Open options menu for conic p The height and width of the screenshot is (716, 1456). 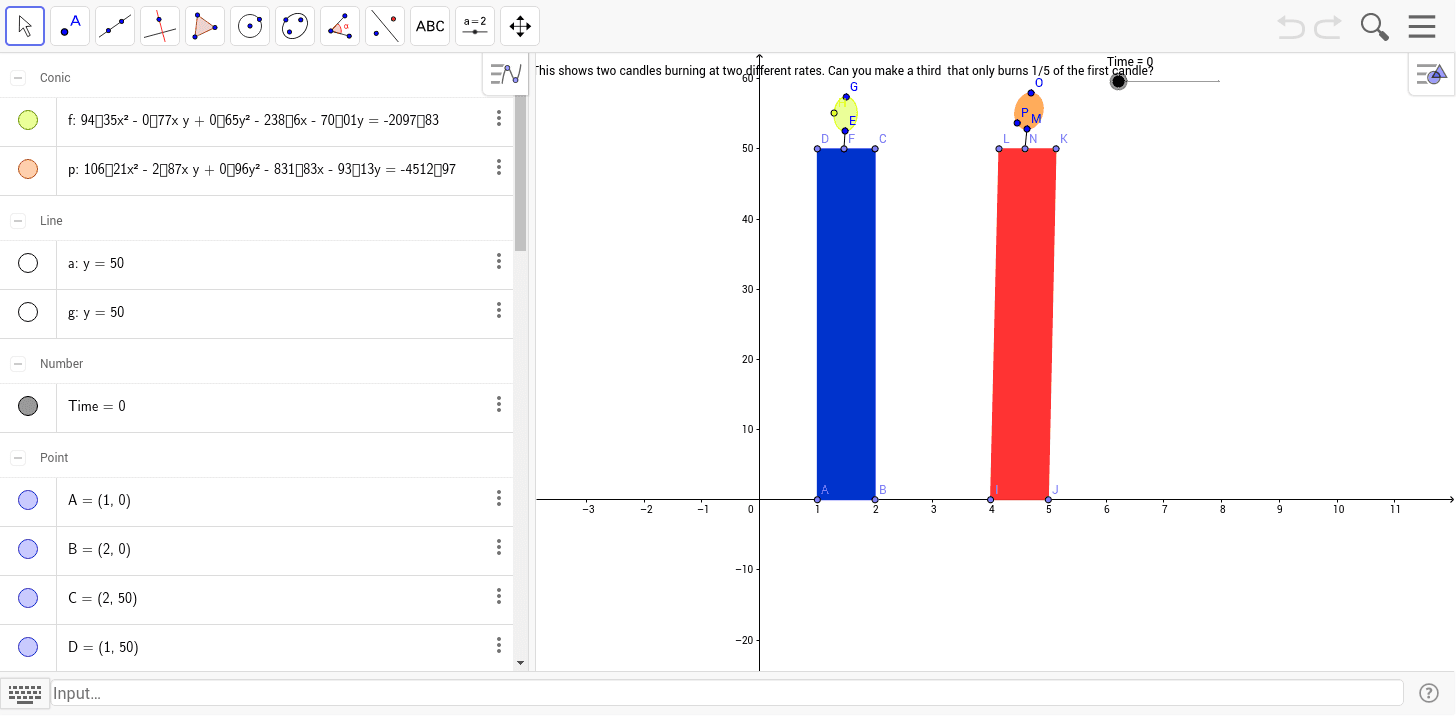(499, 168)
